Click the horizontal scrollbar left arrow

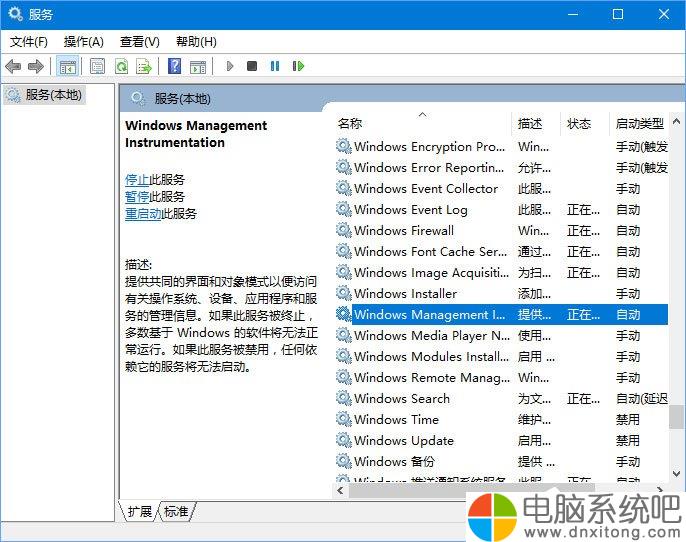[x=341, y=490]
